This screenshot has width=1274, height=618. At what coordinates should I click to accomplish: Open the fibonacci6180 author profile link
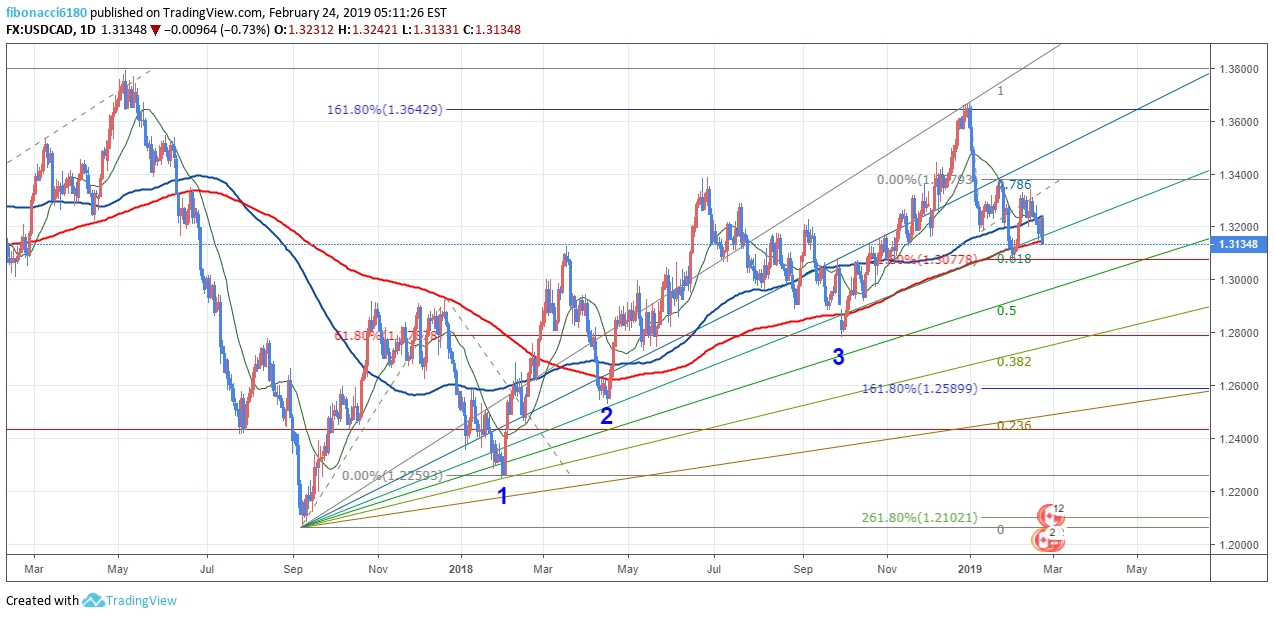[44, 12]
